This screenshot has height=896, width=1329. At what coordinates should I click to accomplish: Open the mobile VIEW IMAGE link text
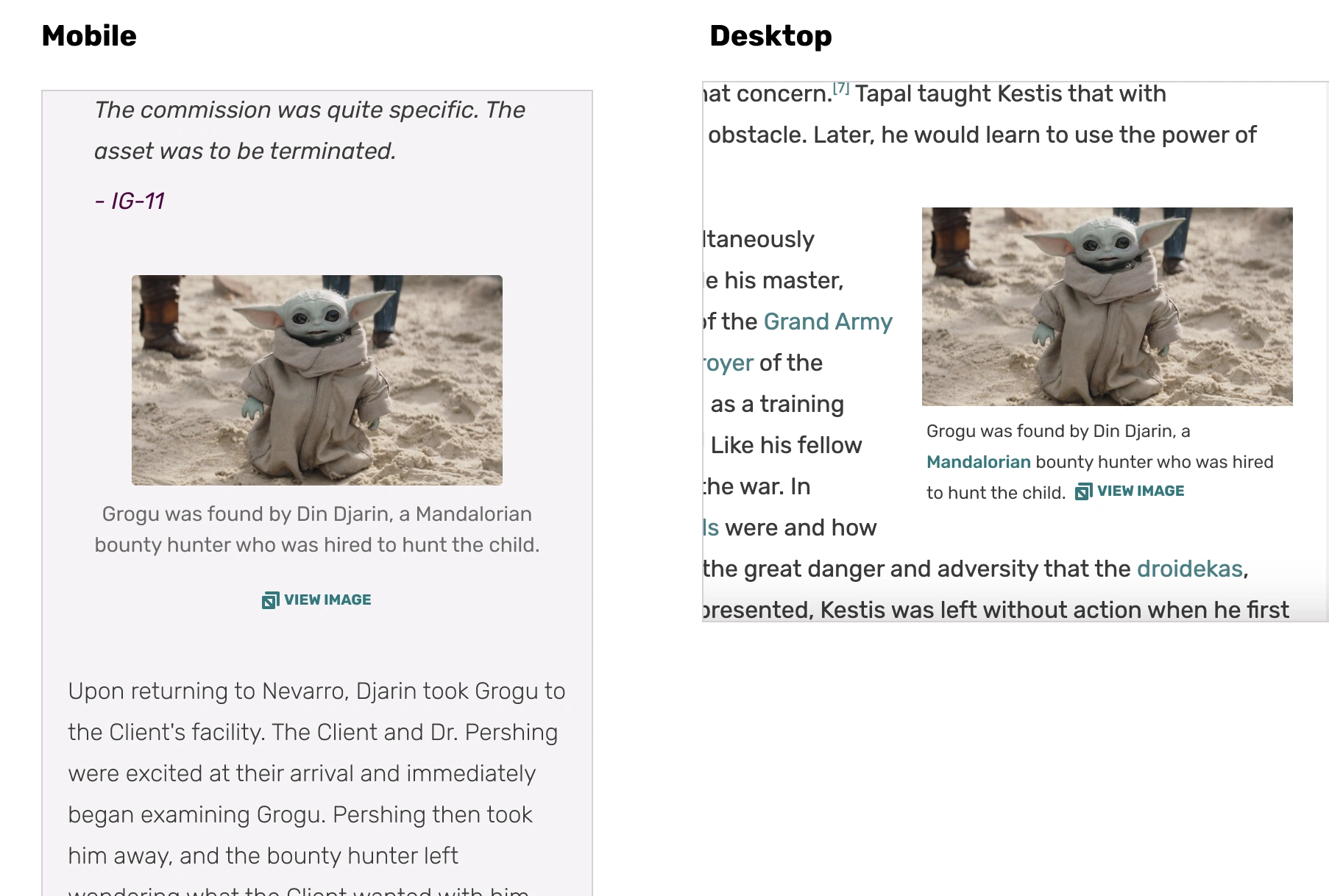tap(327, 600)
